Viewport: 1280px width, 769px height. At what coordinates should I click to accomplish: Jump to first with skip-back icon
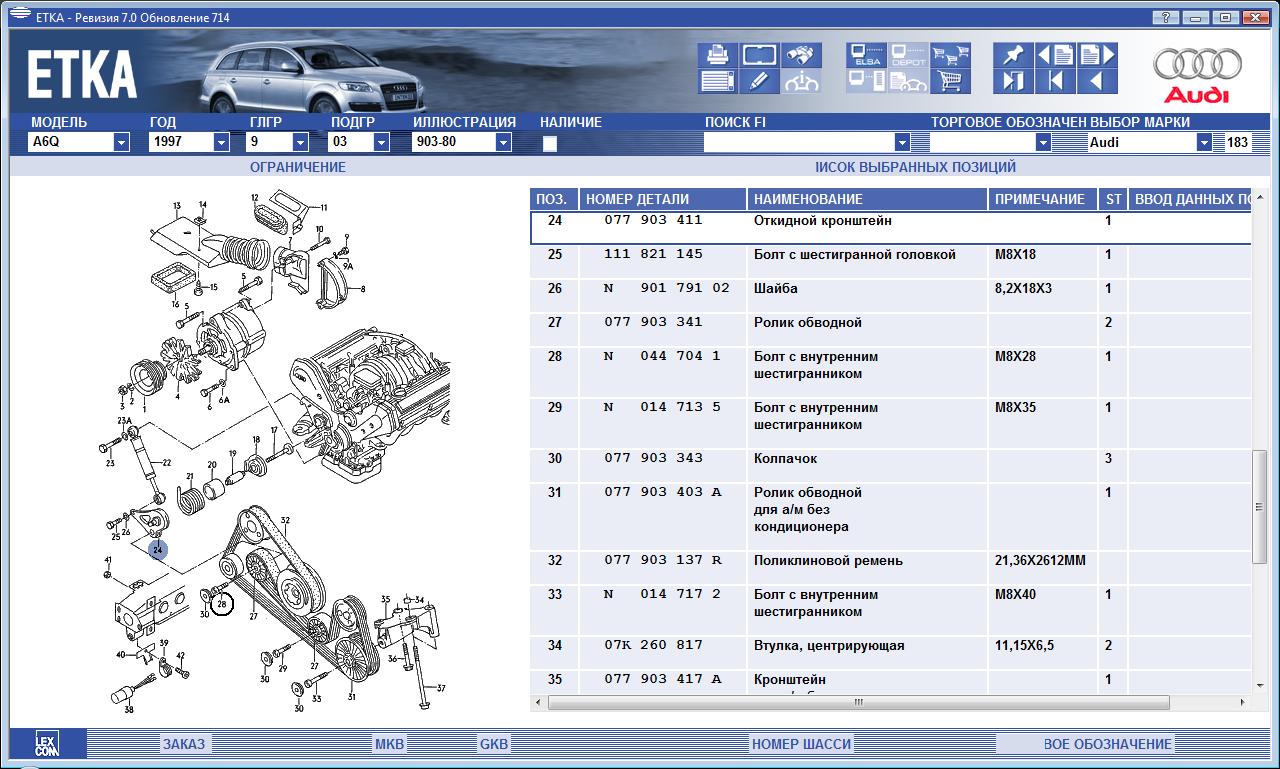[1055, 81]
